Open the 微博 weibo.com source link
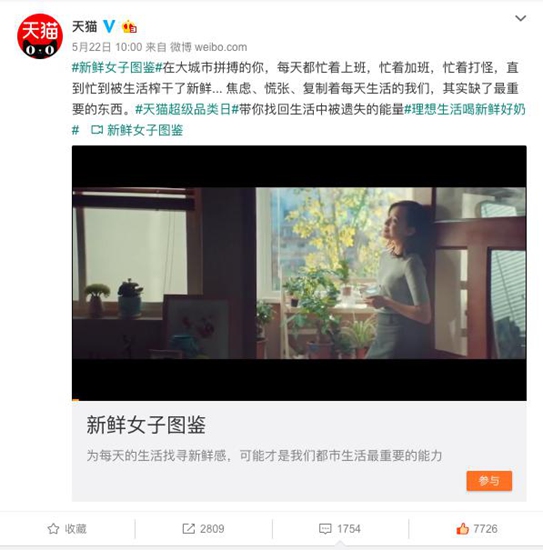This screenshot has height=550, width=543. point(208,47)
